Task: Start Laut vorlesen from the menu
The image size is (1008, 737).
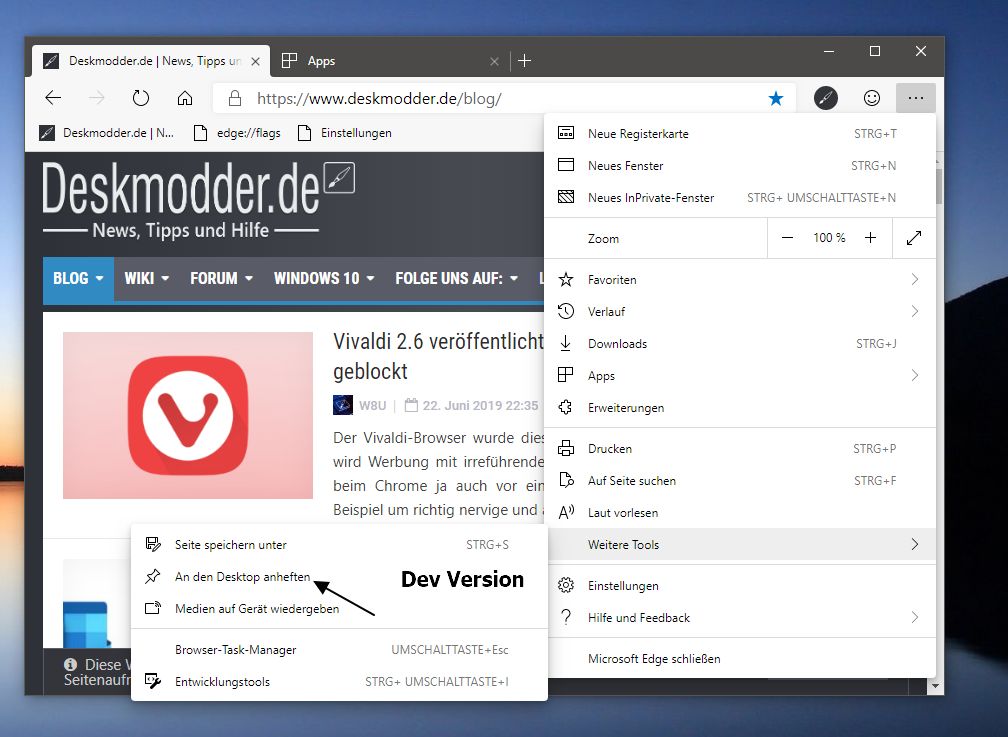Action: pos(740,513)
